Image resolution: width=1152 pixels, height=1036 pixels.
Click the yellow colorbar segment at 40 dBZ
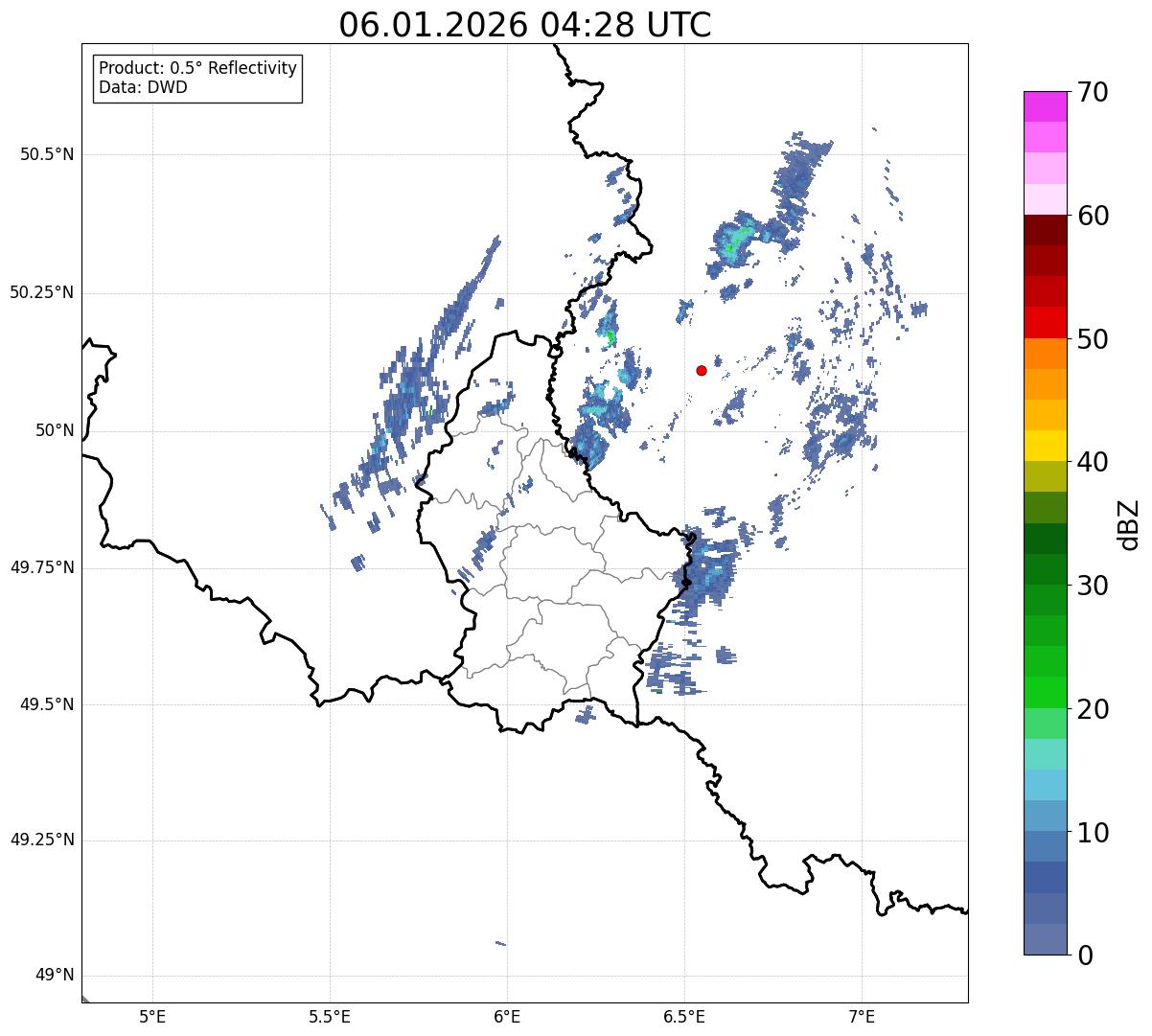click(x=1045, y=446)
